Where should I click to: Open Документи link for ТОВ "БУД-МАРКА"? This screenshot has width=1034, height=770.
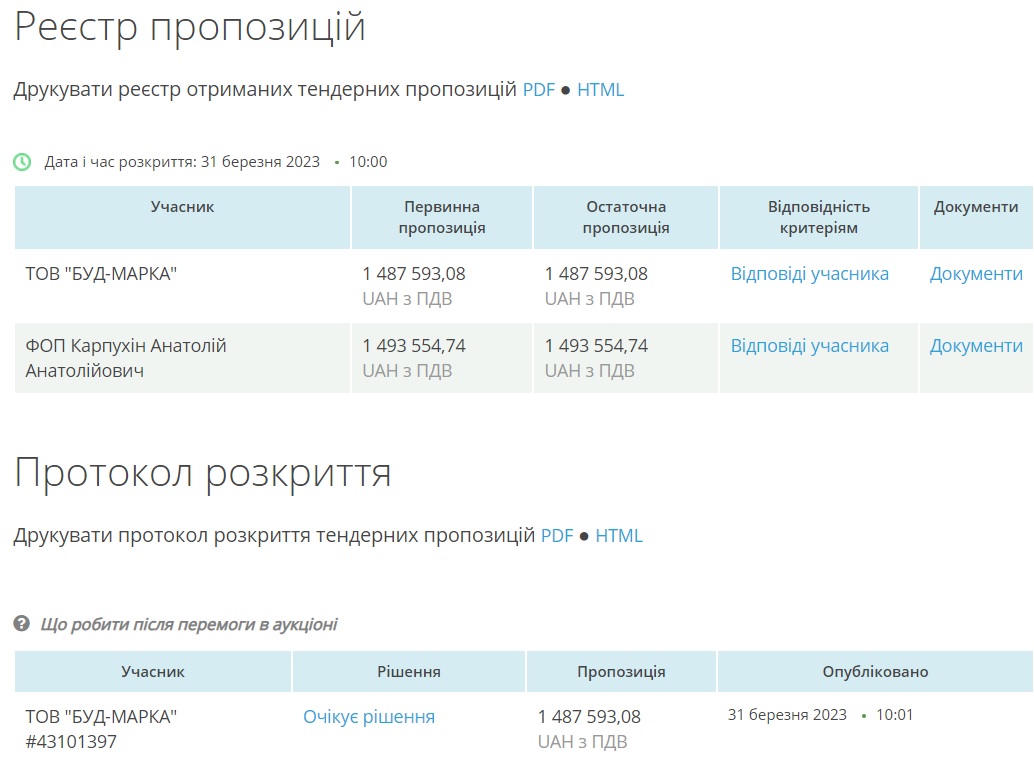point(976,274)
